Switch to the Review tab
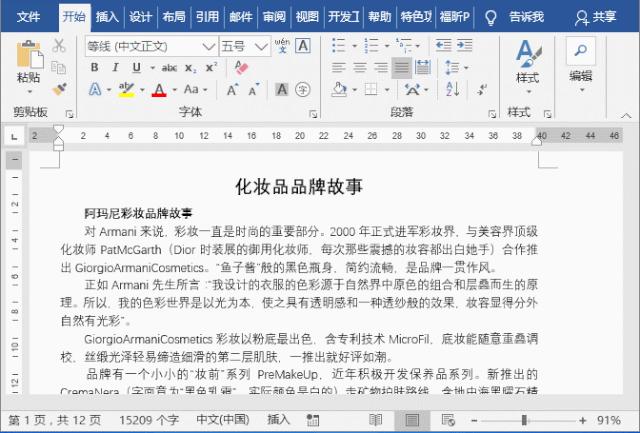 coord(274,17)
